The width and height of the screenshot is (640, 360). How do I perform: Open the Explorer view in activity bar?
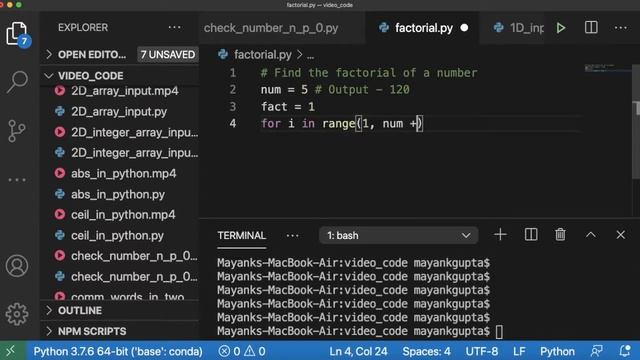(17, 33)
